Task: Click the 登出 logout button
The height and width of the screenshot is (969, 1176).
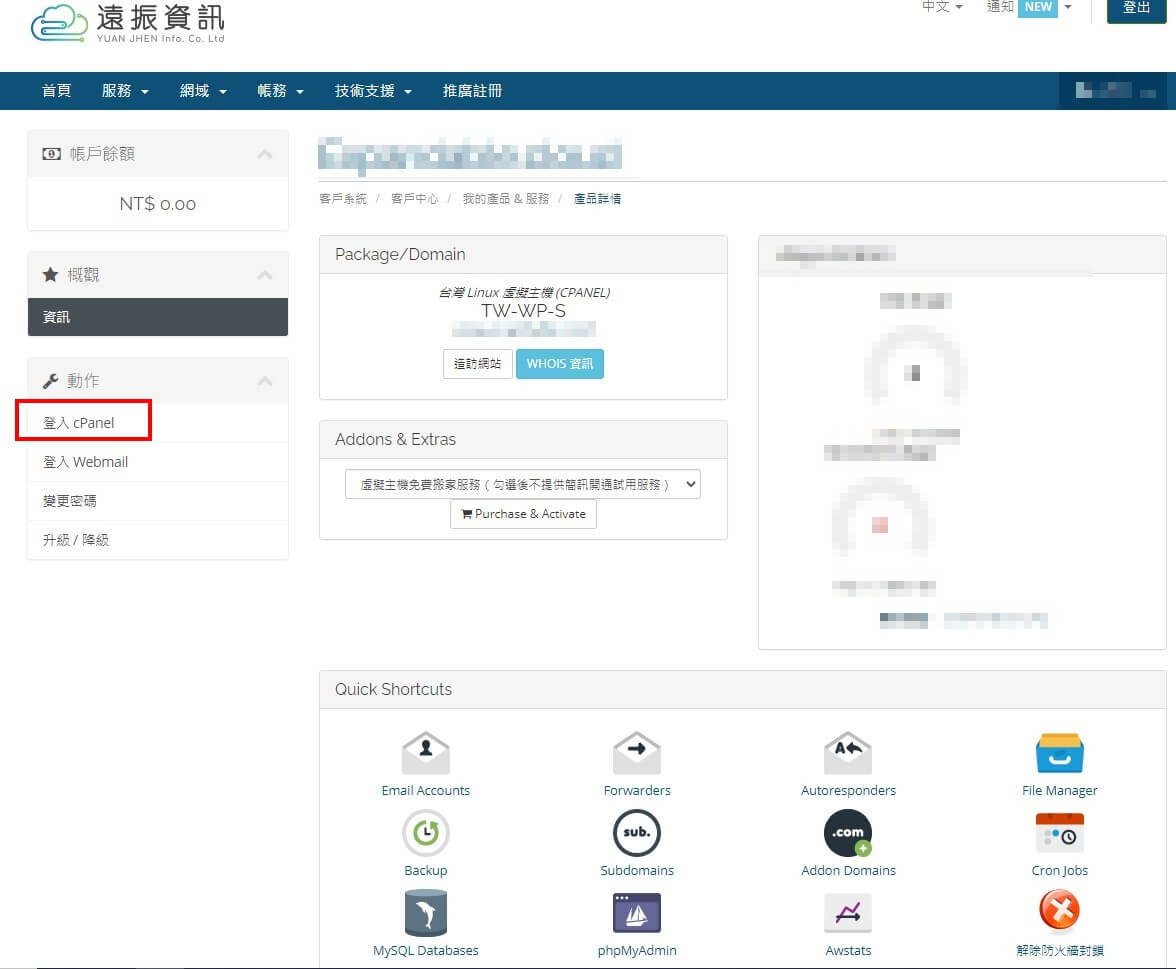Action: [x=1136, y=8]
